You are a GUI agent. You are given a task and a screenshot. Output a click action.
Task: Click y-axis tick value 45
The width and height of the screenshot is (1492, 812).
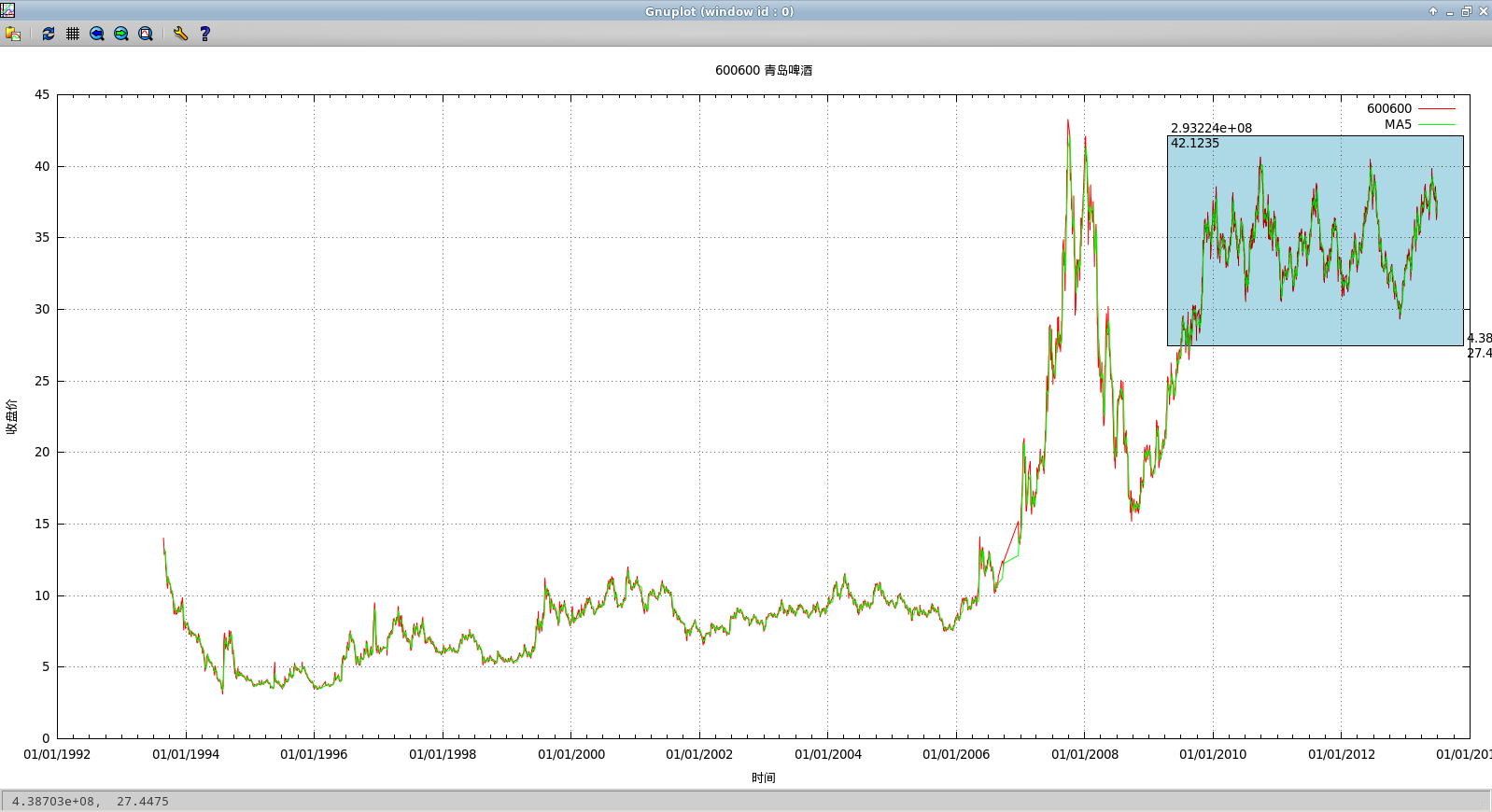(x=42, y=94)
